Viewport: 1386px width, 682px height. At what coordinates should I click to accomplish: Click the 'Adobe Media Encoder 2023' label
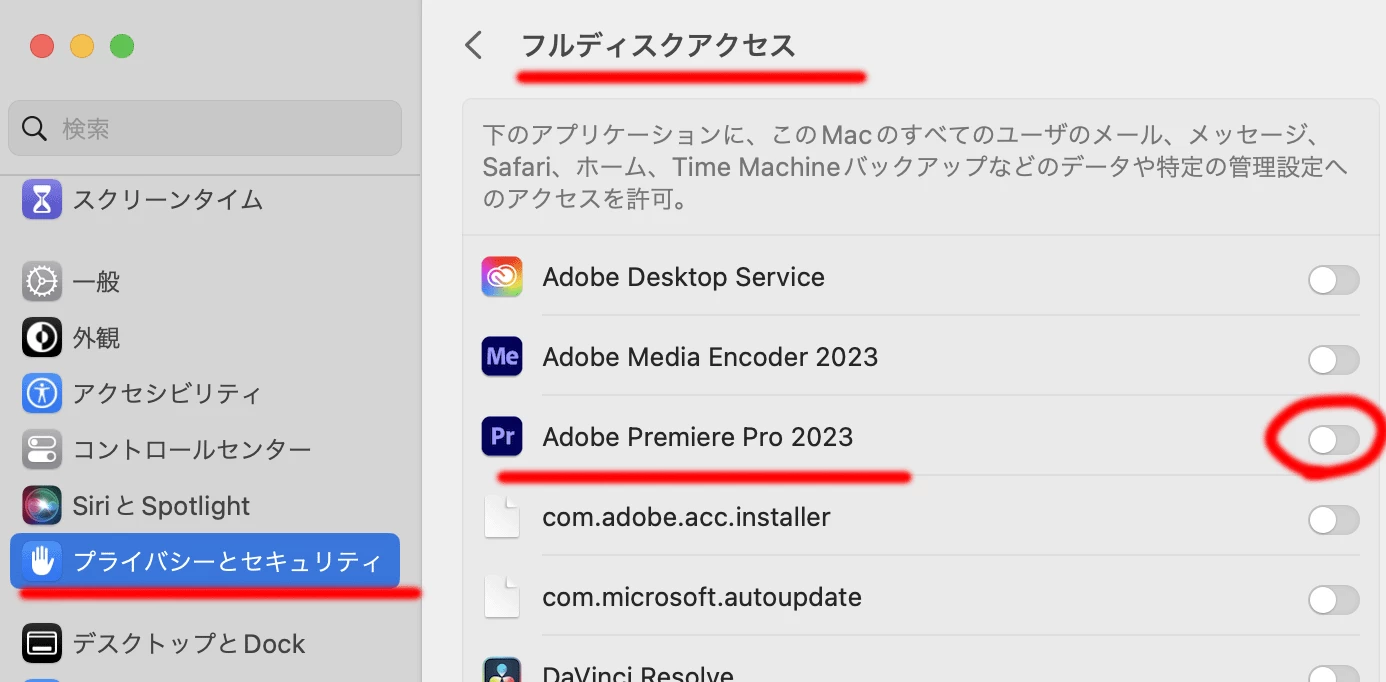tap(710, 357)
